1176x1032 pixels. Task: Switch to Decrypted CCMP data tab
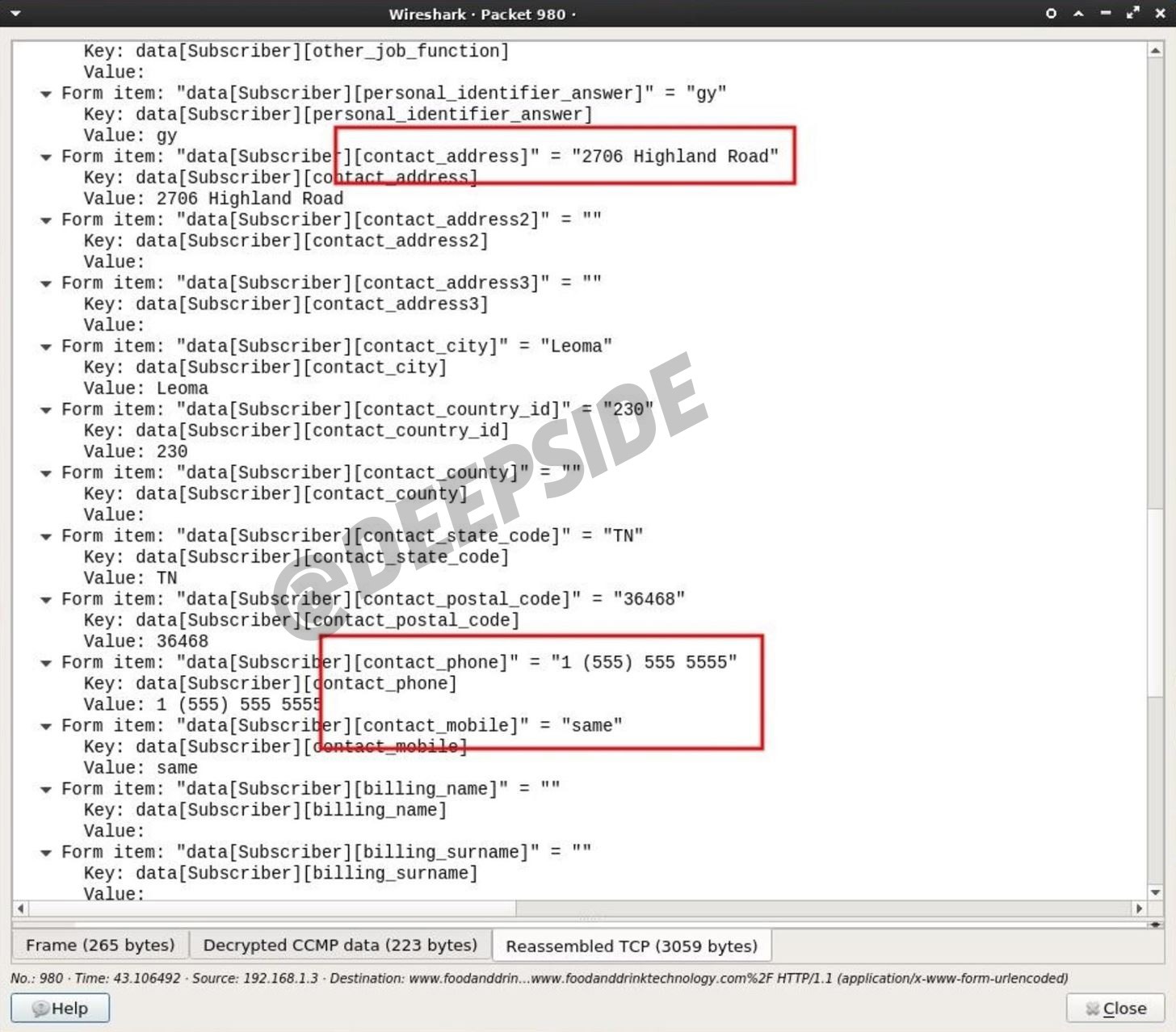(340, 945)
